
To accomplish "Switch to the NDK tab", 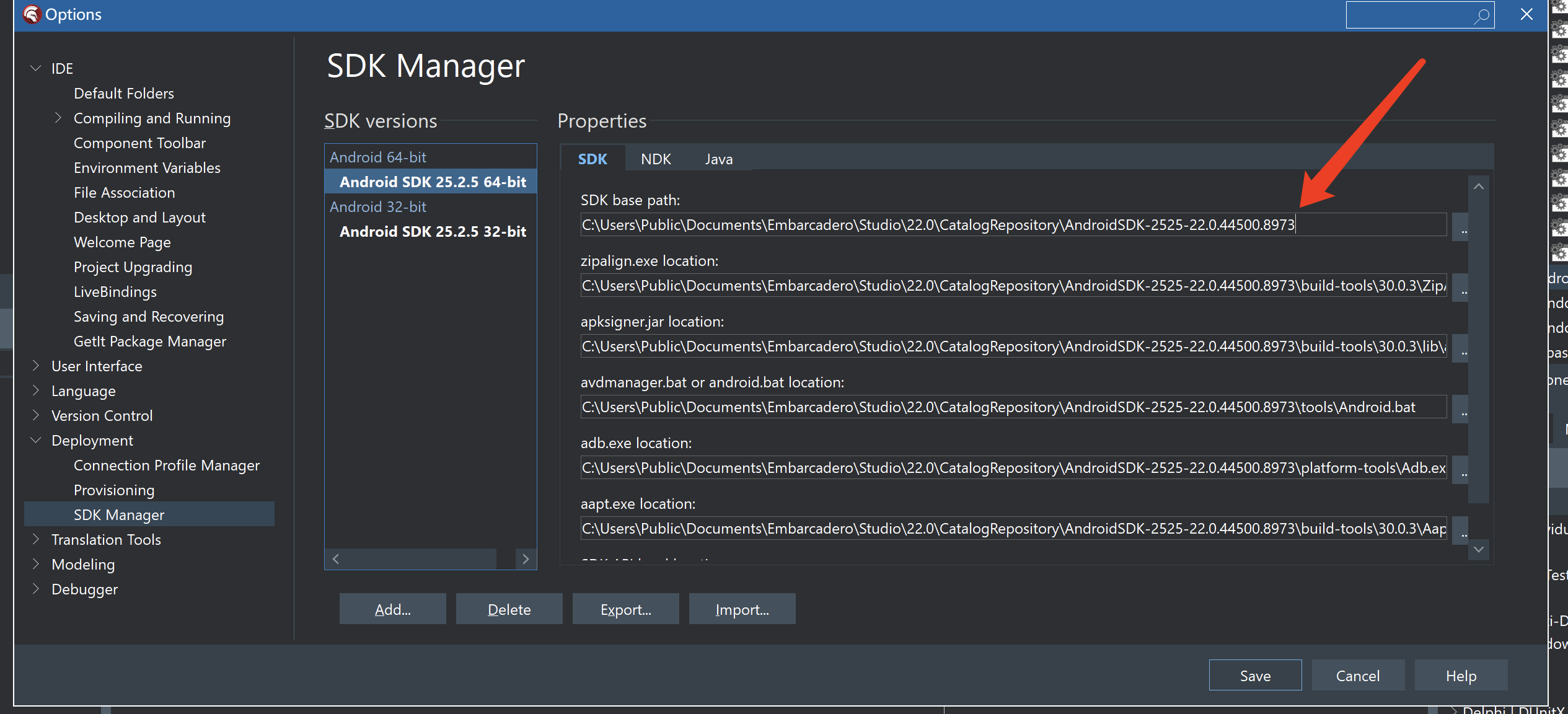I will click(656, 159).
